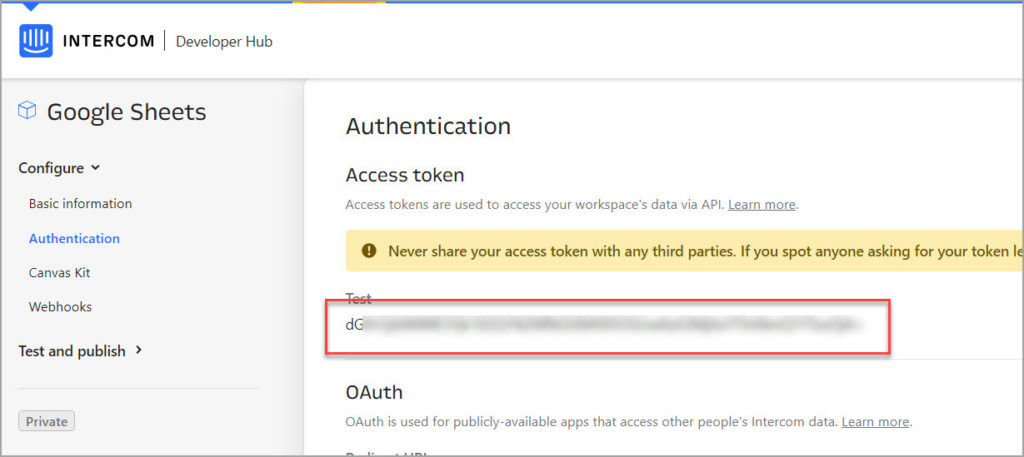Screen dimensions: 1024x457
Task: Click the Private status badge
Action: 46,421
